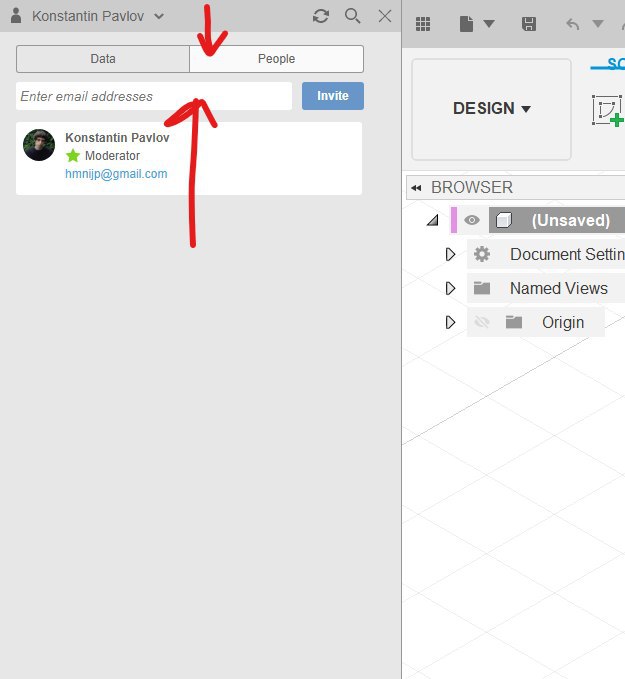Screen dimensions: 625x679
Task: Expand the Named Views node
Action: coord(450,288)
